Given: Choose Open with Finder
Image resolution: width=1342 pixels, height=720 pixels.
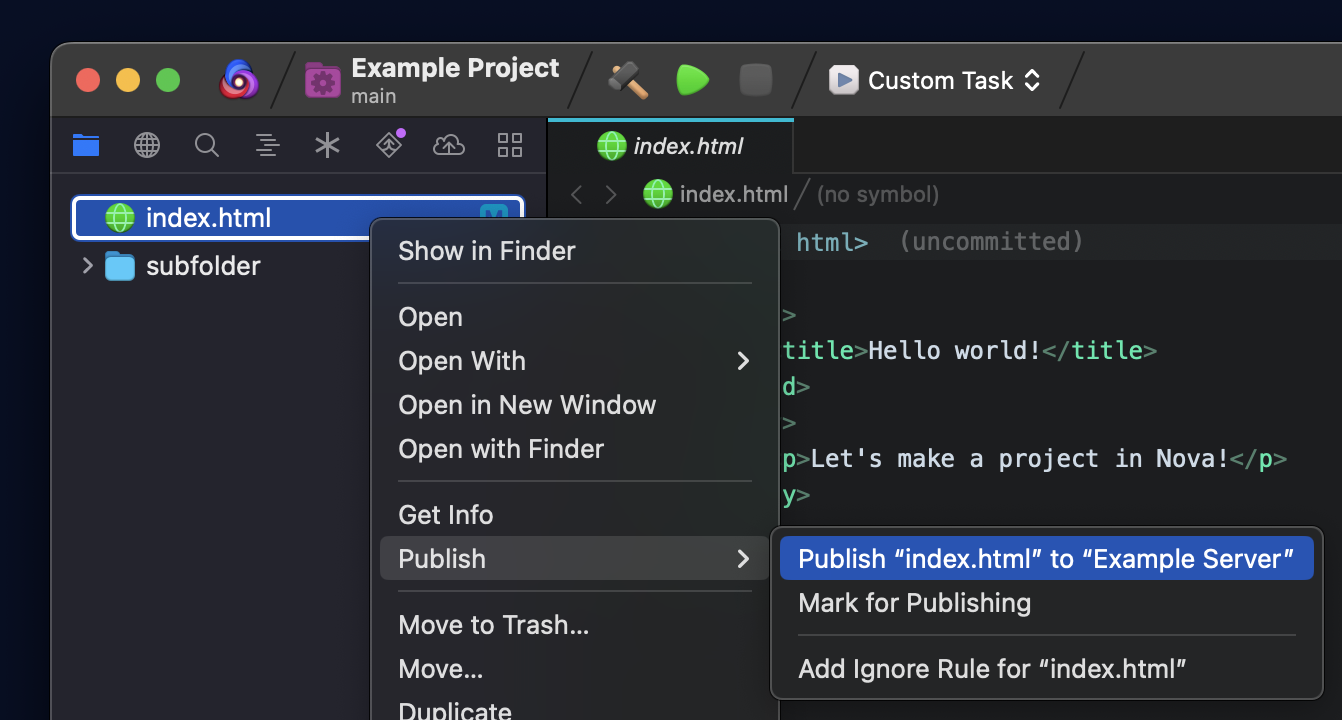Looking at the screenshot, I should point(501,449).
